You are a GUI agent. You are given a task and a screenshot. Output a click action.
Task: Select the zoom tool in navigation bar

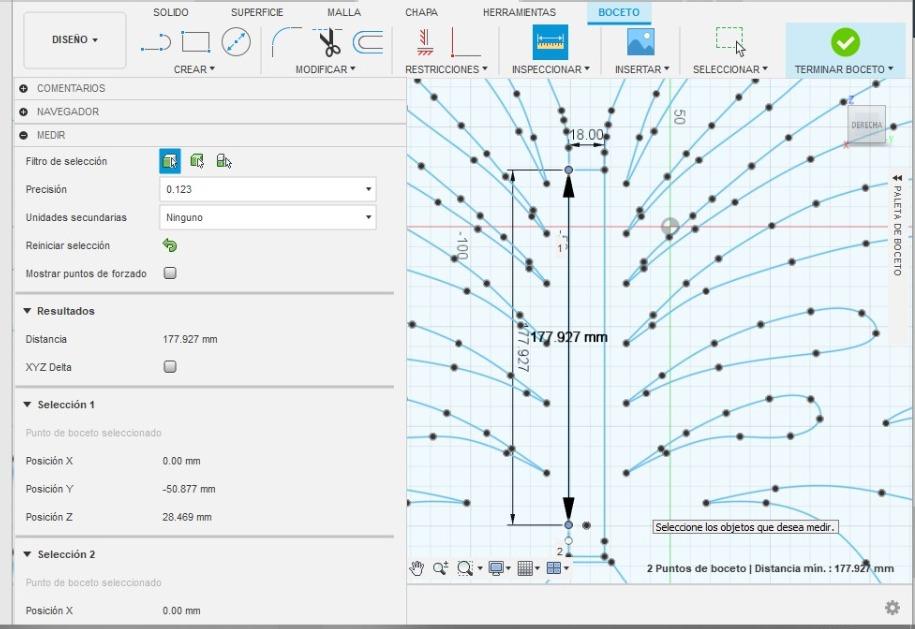click(441, 568)
